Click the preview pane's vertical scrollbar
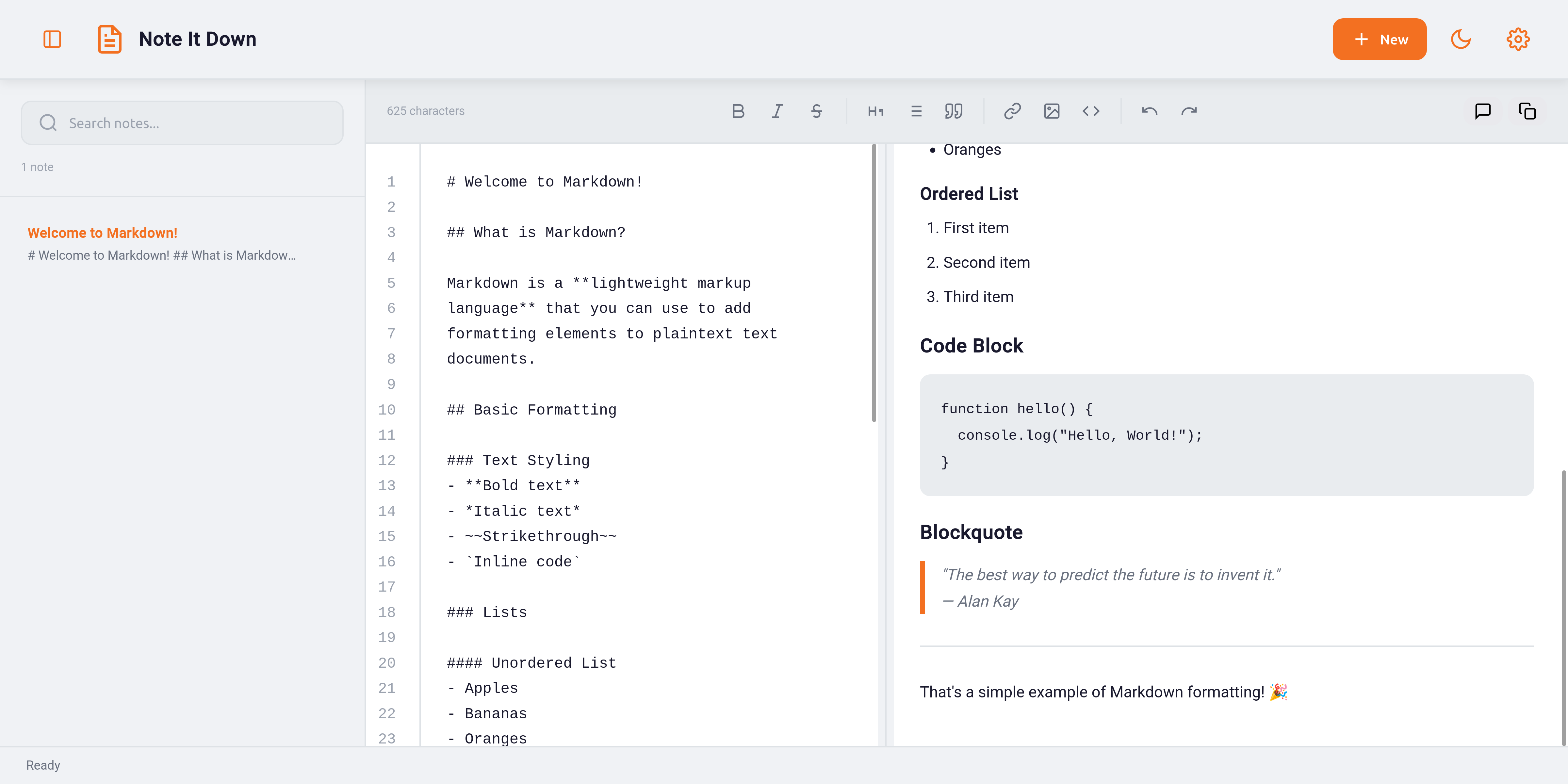 coord(1563,608)
